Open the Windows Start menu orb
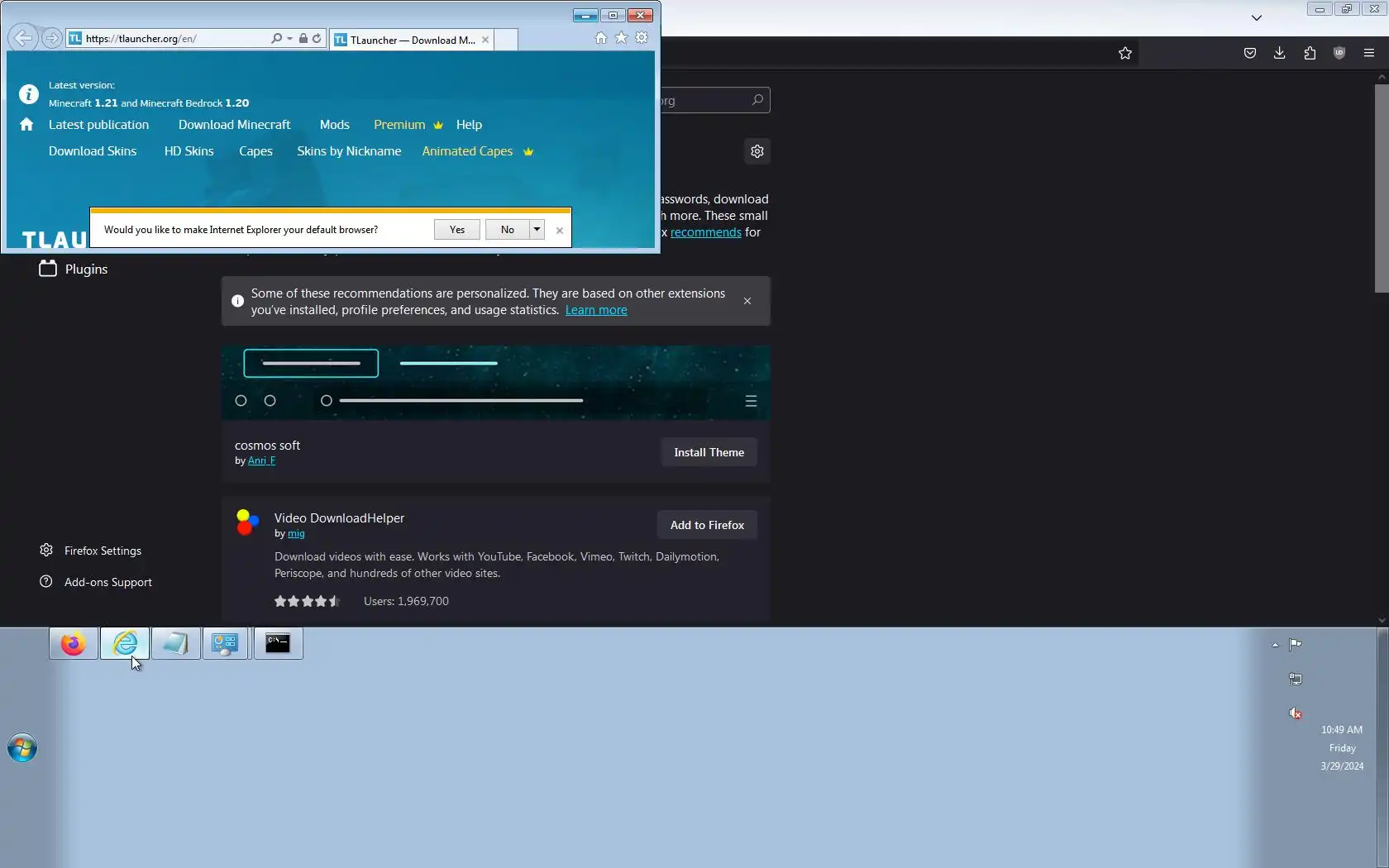The image size is (1389, 868). pos(22,748)
